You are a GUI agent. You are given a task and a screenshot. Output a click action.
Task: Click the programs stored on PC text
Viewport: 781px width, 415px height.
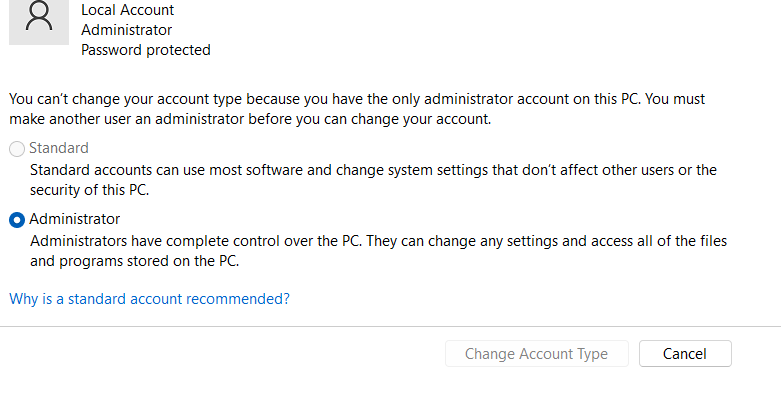point(134,261)
